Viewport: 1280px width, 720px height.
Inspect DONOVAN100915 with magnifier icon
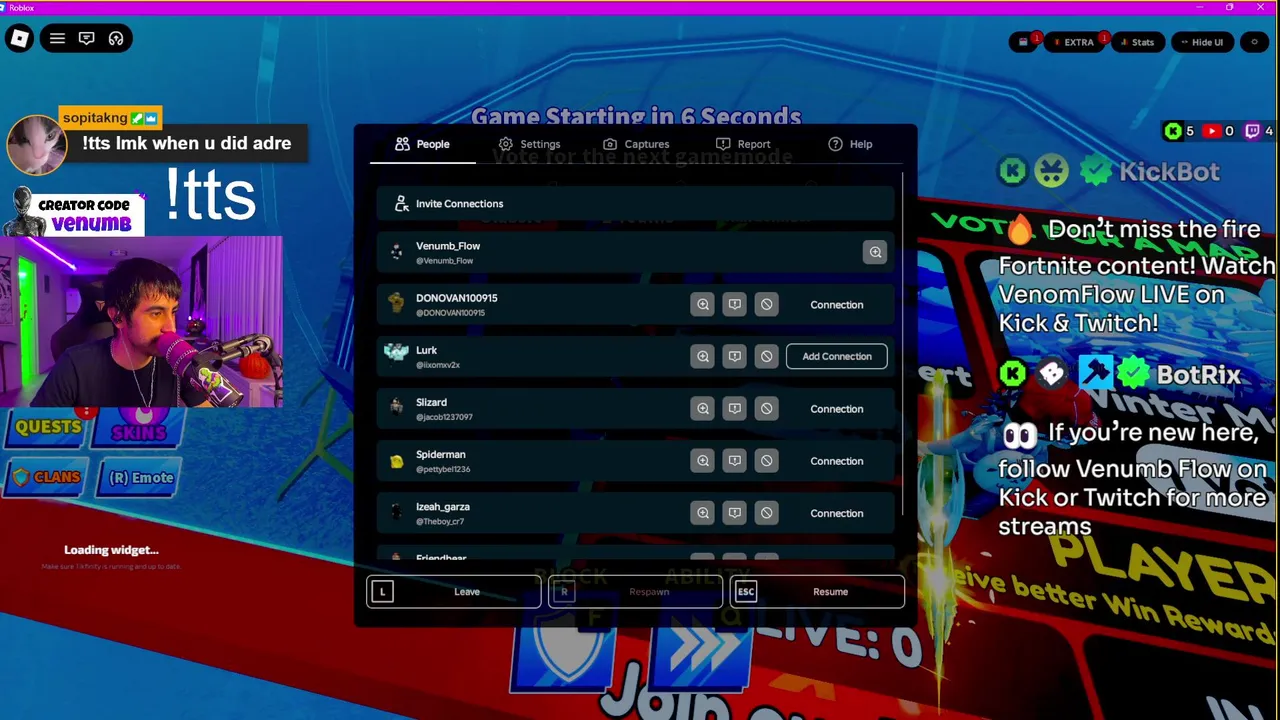[x=703, y=304]
